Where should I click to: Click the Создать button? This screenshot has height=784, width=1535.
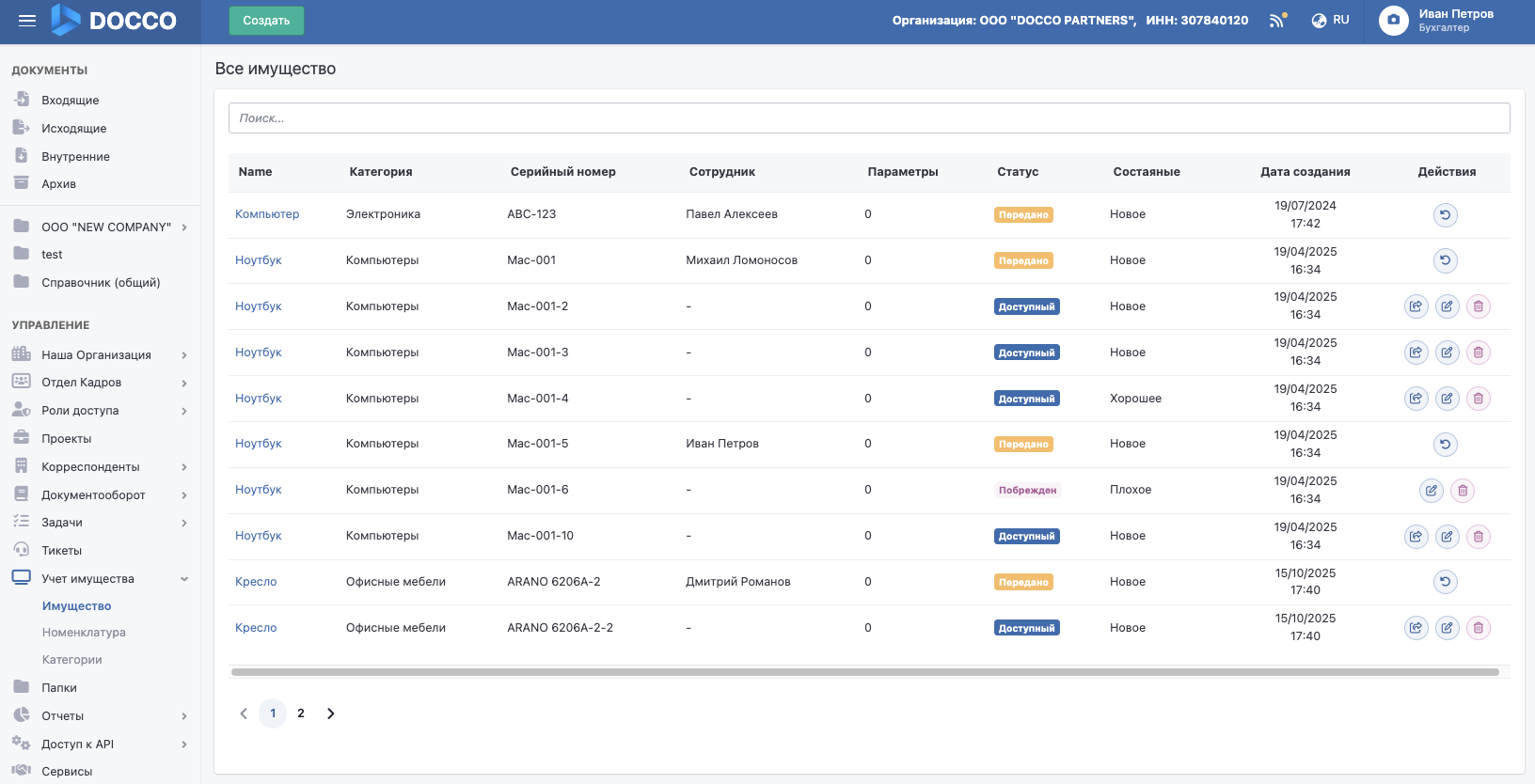(266, 21)
